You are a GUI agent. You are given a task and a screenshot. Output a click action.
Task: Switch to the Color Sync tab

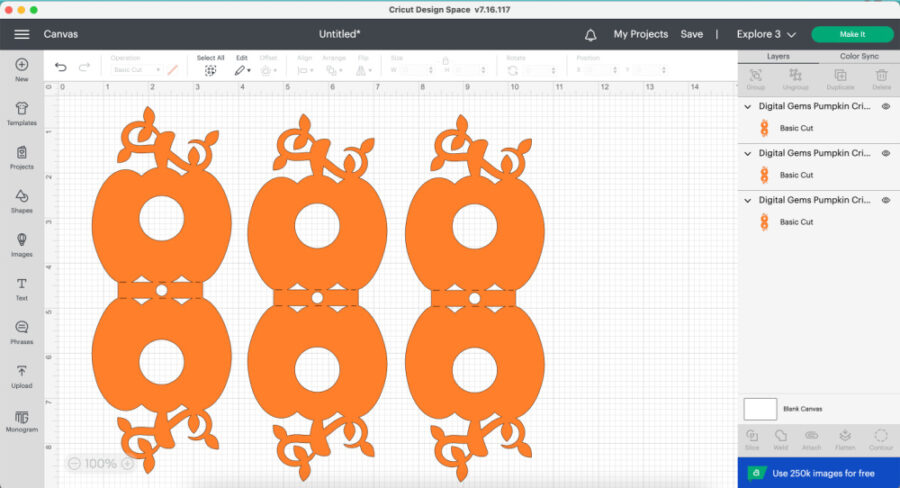coord(859,56)
